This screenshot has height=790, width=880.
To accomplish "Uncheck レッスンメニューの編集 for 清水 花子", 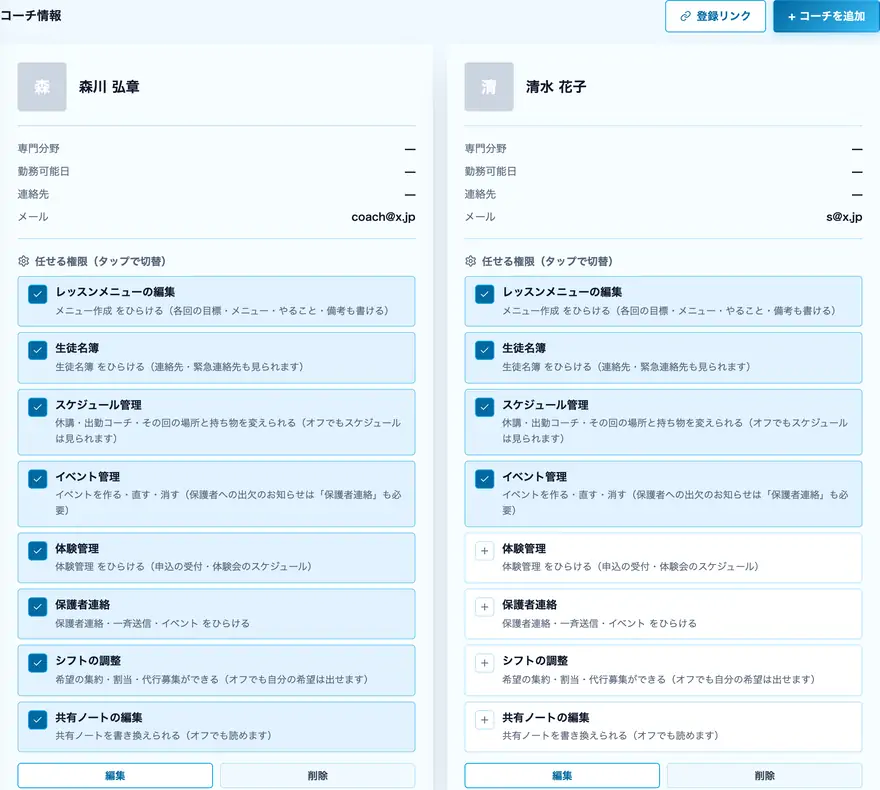I will tap(484, 294).
